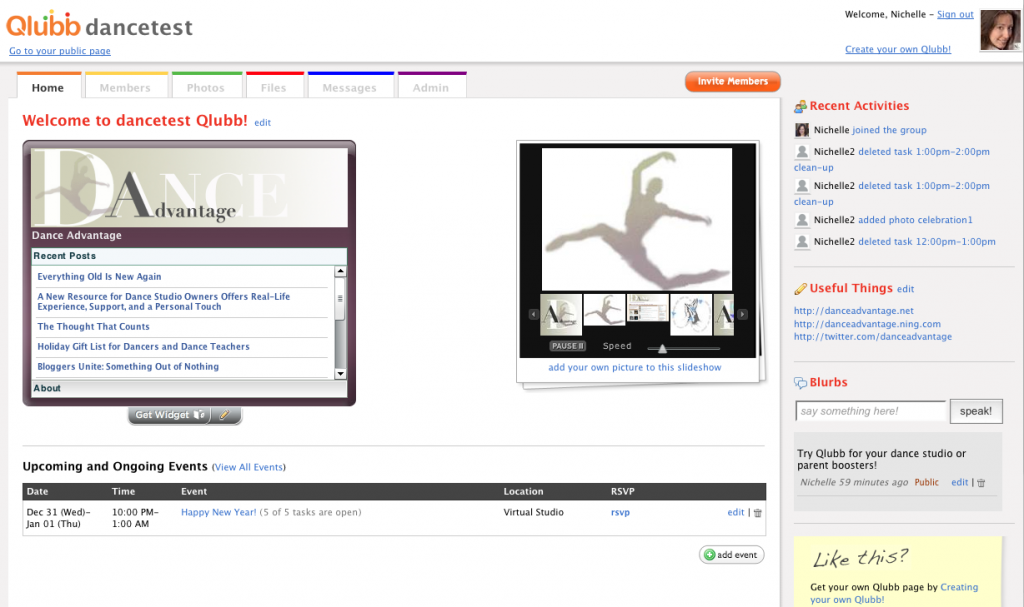Click edit in Happy New Year event row
This screenshot has width=1024, height=607.
pyautogui.click(x=736, y=512)
